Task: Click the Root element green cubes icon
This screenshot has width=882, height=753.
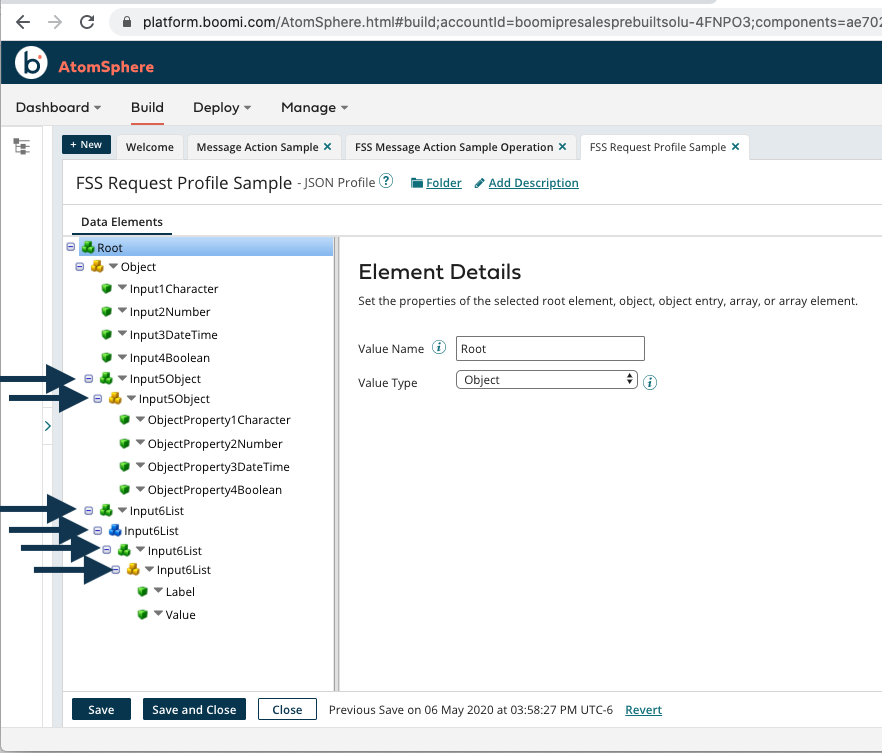Action: coord(88,247)
